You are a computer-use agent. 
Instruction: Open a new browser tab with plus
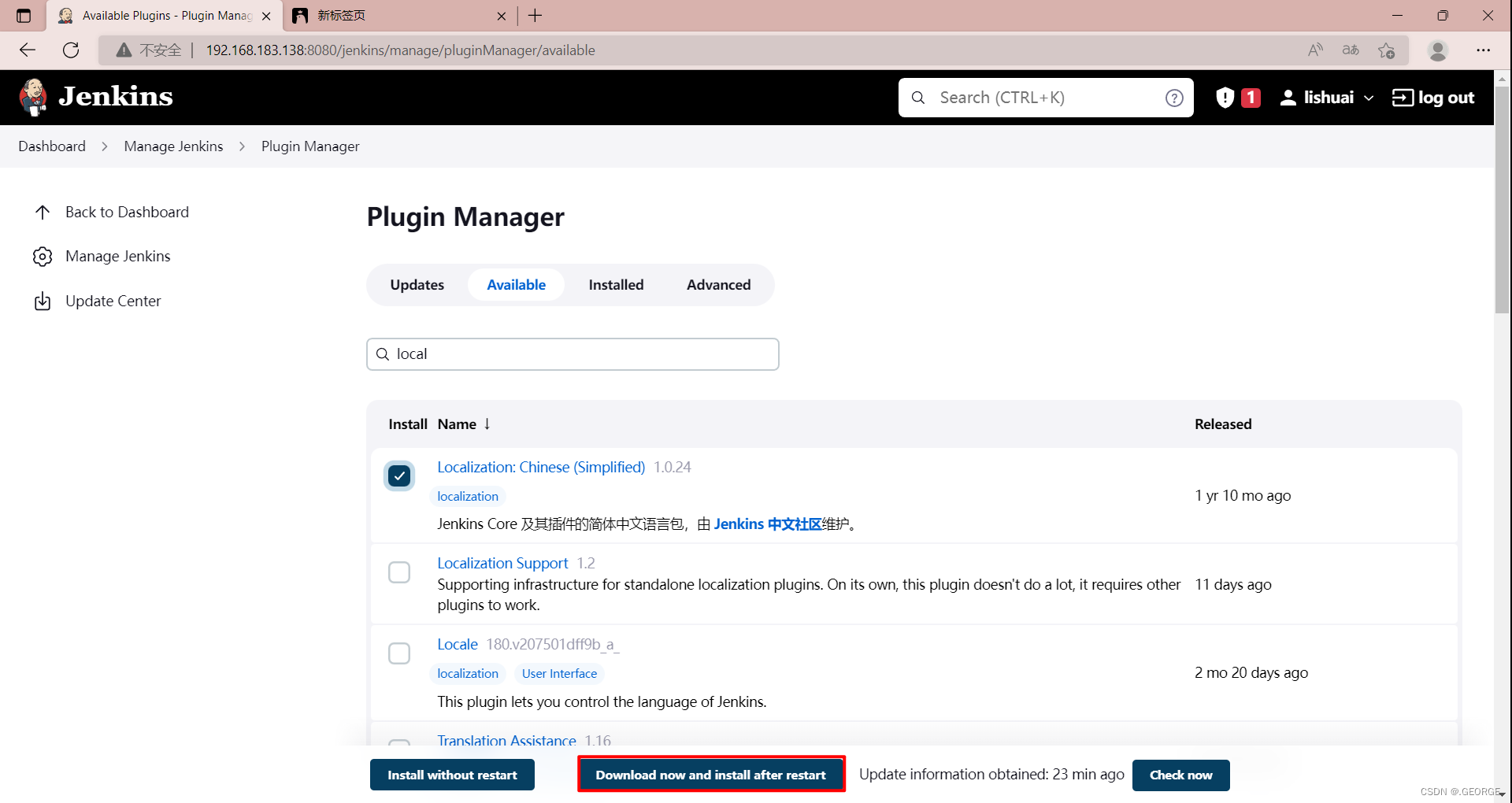tap(535, 16)
